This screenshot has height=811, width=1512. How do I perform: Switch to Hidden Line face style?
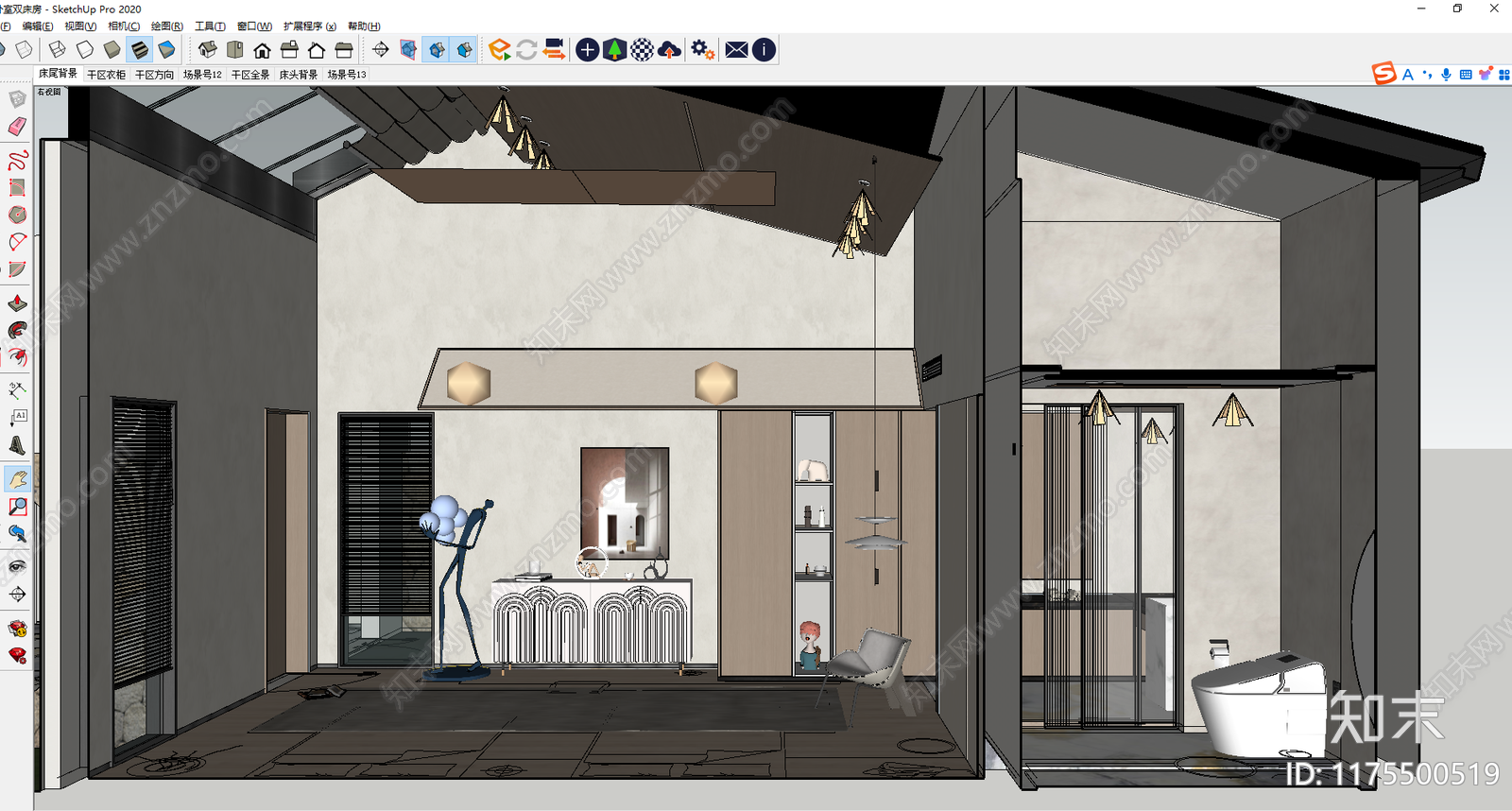coord(85,49)
